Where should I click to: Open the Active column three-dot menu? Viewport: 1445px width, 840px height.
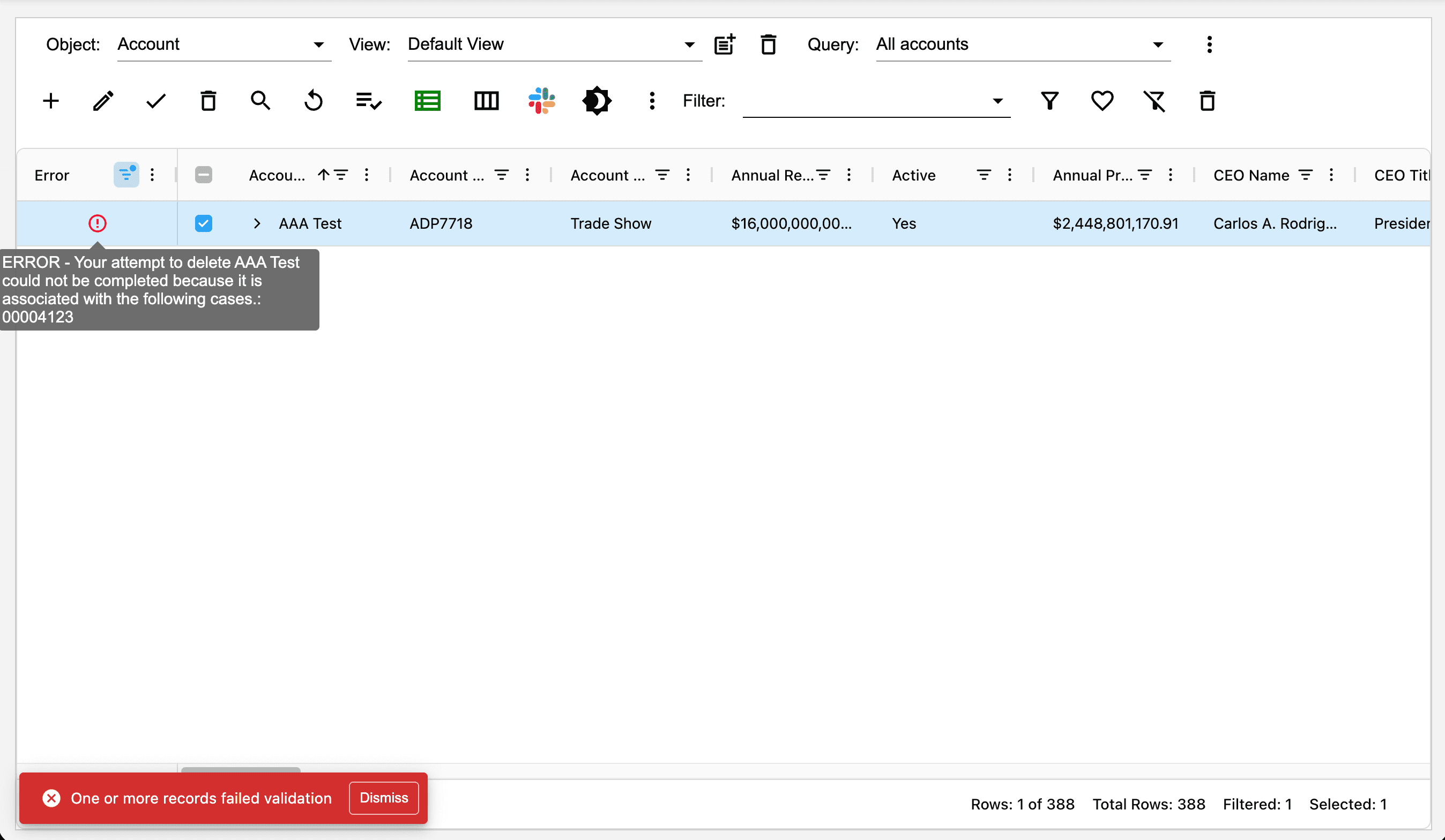tap(1010, 175)
